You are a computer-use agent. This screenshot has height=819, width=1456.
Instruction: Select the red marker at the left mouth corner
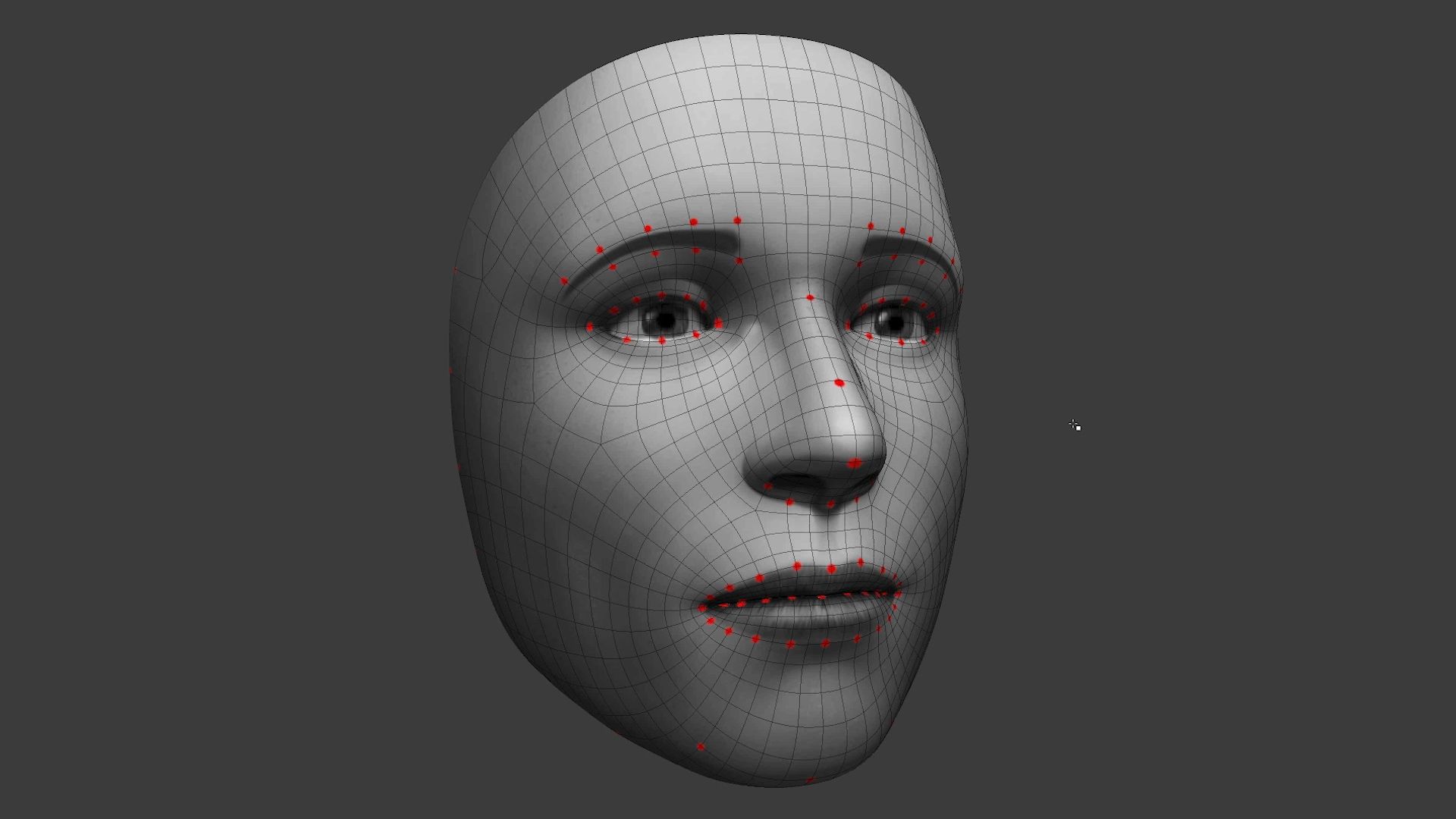[x=703, y=608]
